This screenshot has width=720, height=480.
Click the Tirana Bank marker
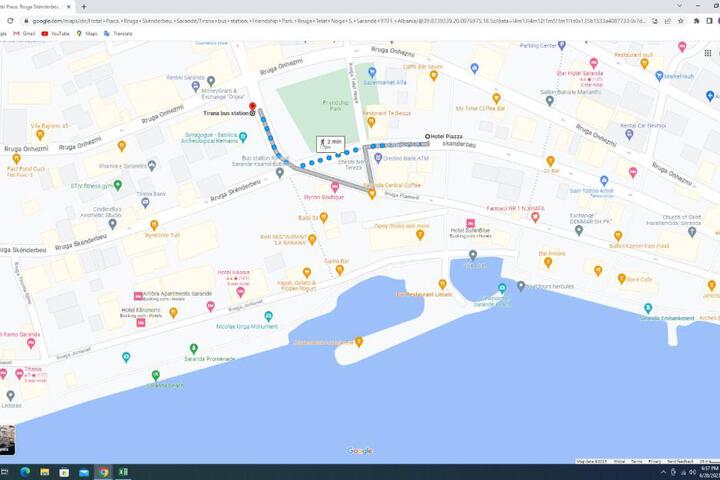coord(145,203)
